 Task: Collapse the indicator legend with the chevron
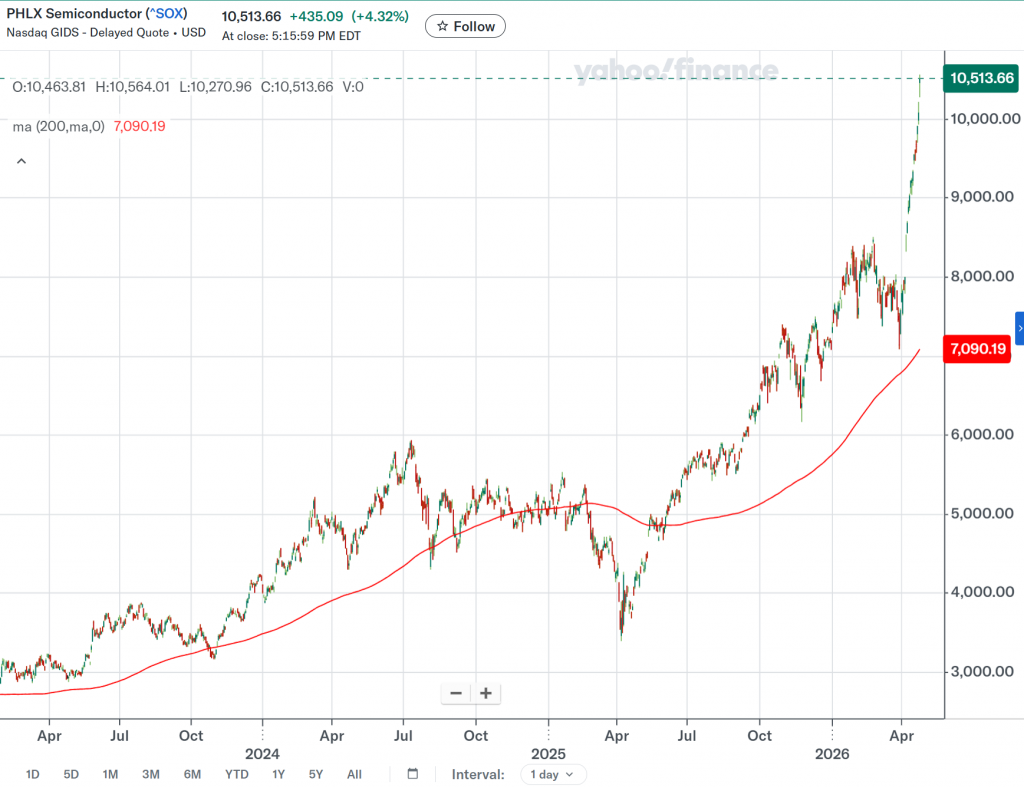pyautogui.click(x=21, y=160)
